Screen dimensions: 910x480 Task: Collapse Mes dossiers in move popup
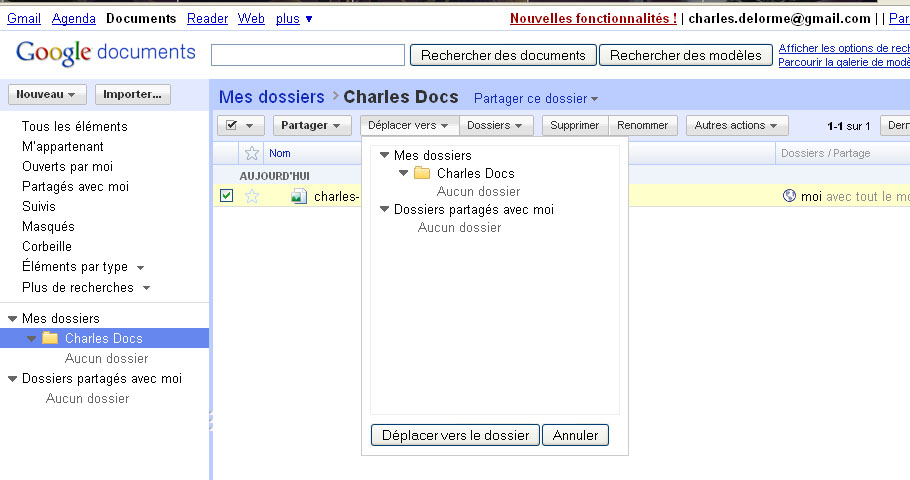384,155
